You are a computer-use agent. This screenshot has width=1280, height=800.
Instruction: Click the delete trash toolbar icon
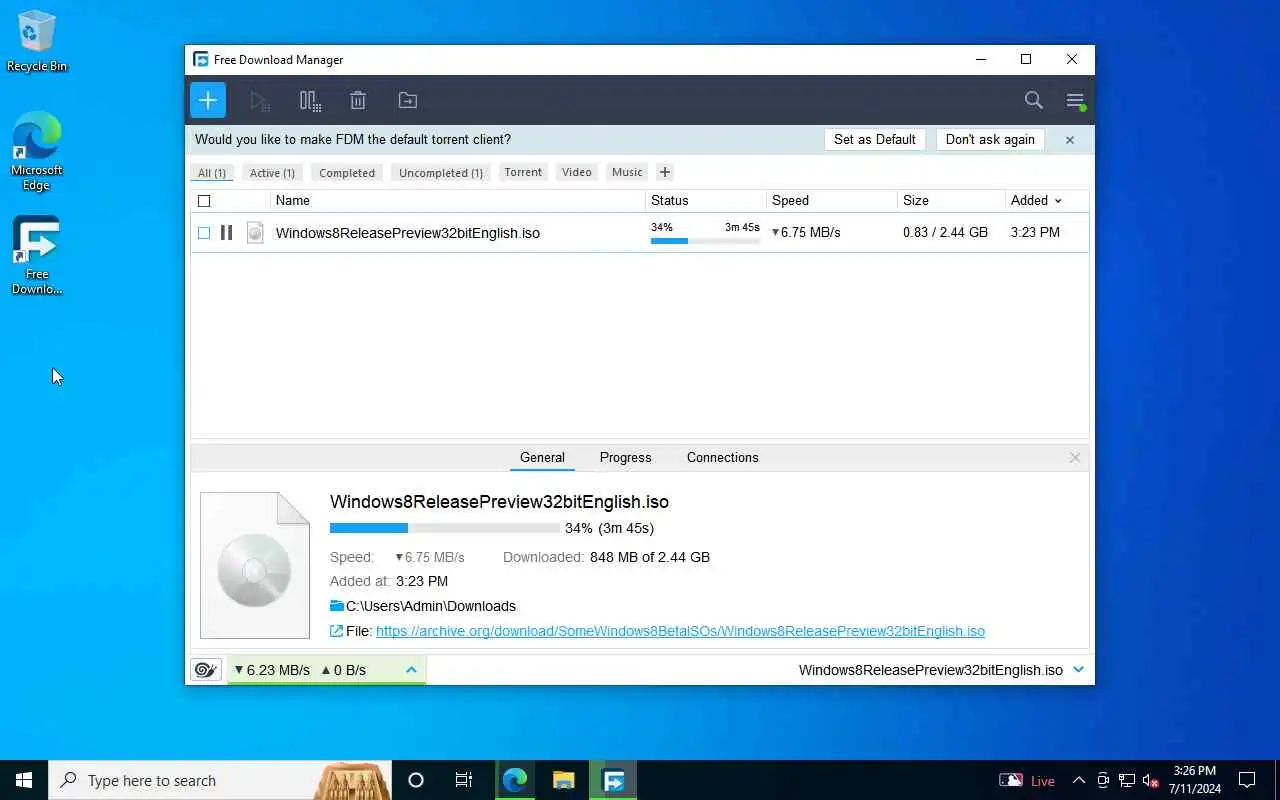358,100
